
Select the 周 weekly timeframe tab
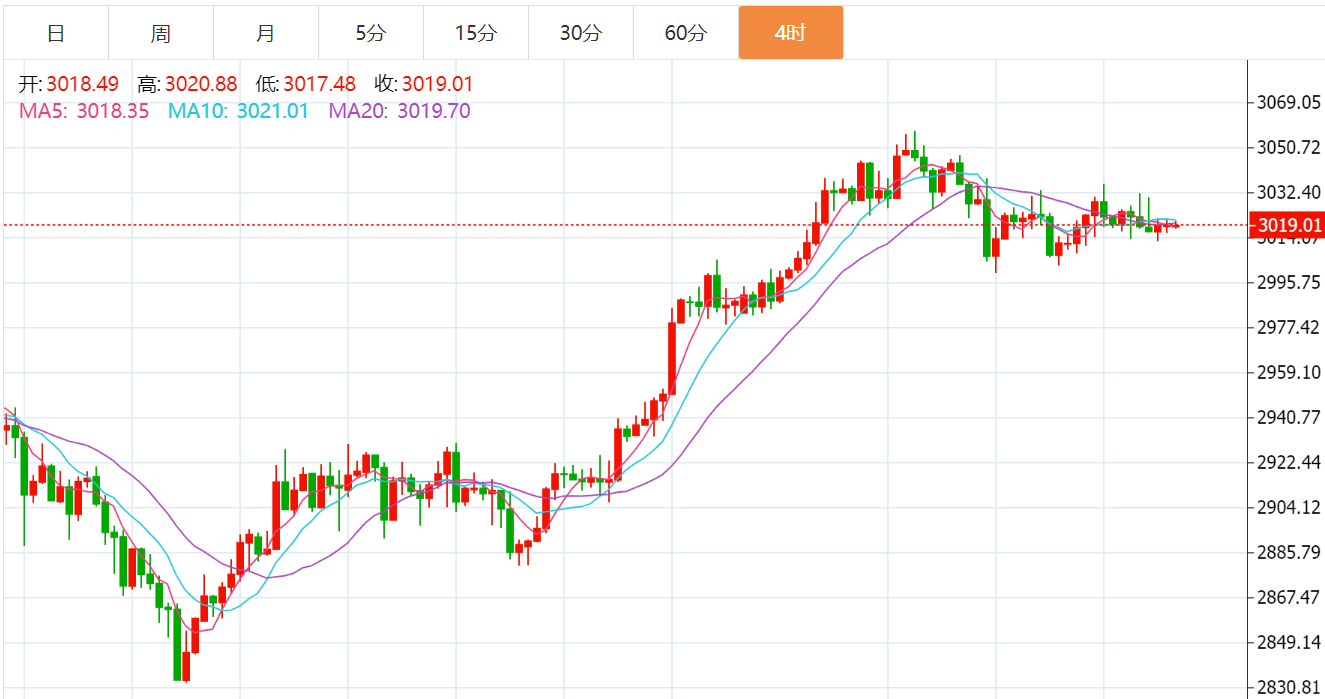click(x=161, y=33)
